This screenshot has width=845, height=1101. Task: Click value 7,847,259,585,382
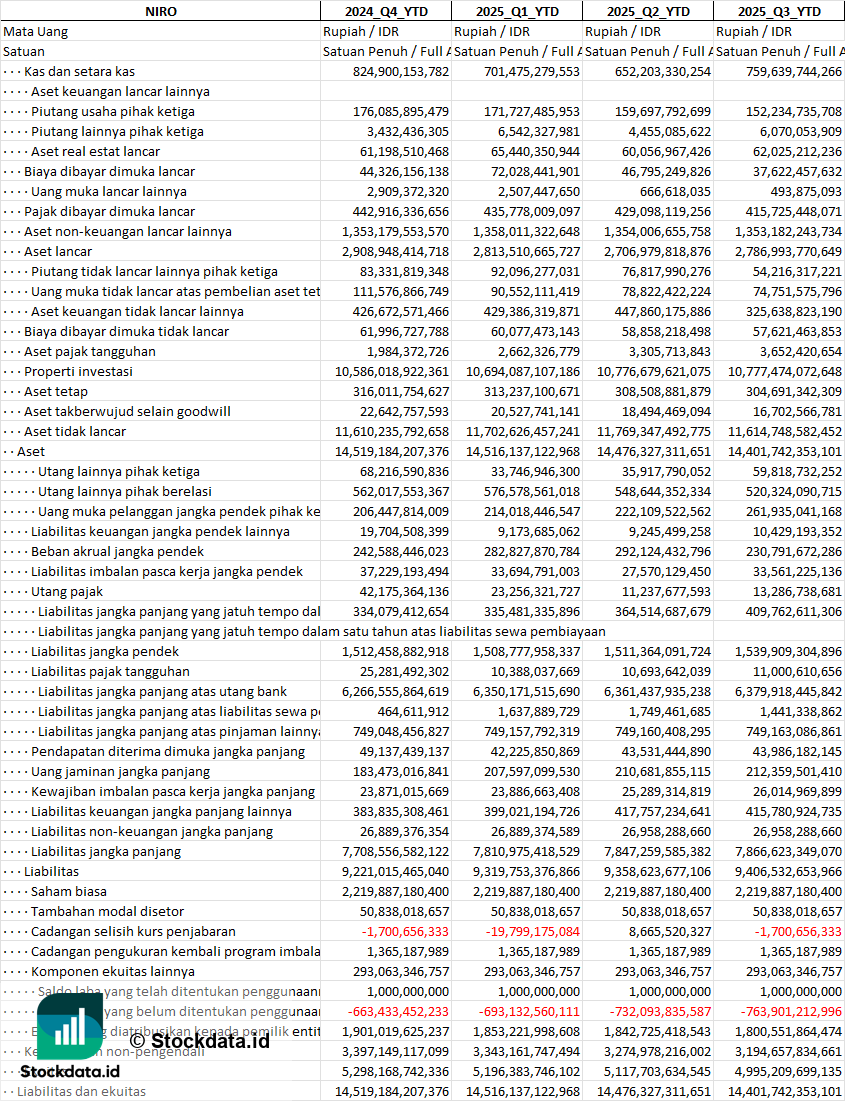(x=657, y=852)
